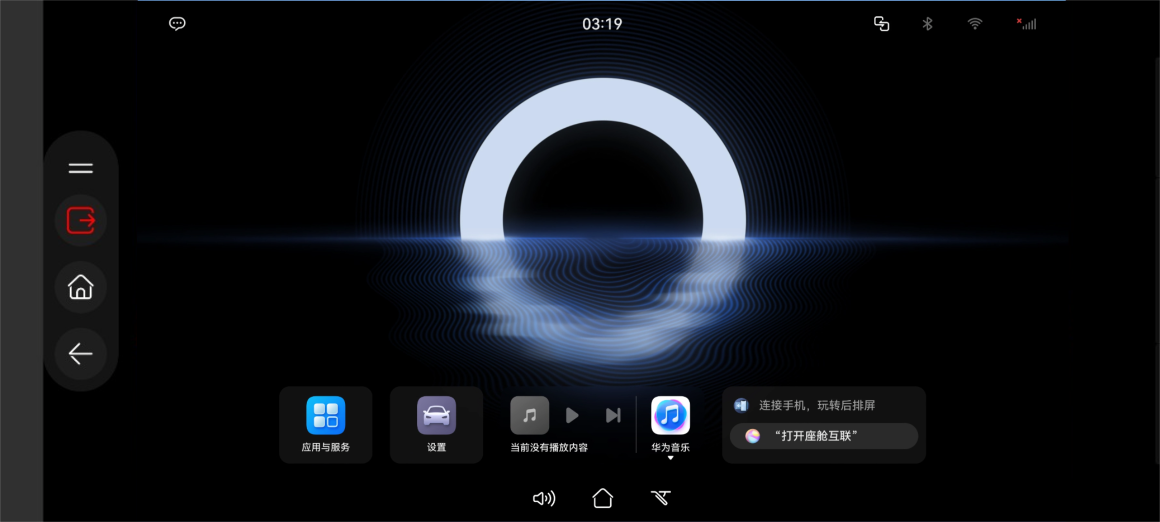The image size is (1160, 522).
Task: Go home using the side panel home icon
Action: tap(80, 288)
